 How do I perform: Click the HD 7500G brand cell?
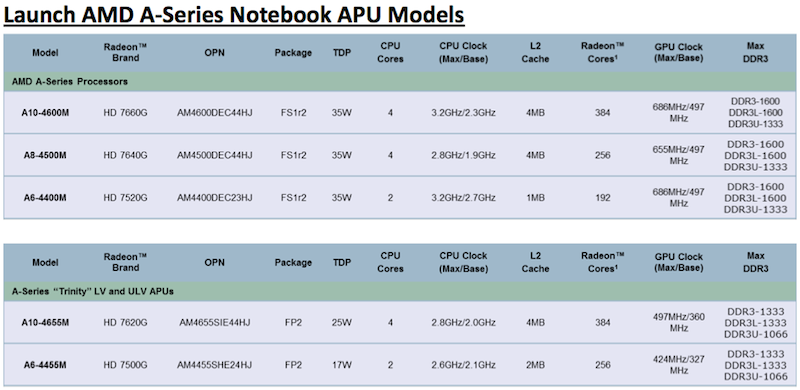pyautogui.click(x=125, y=365)
